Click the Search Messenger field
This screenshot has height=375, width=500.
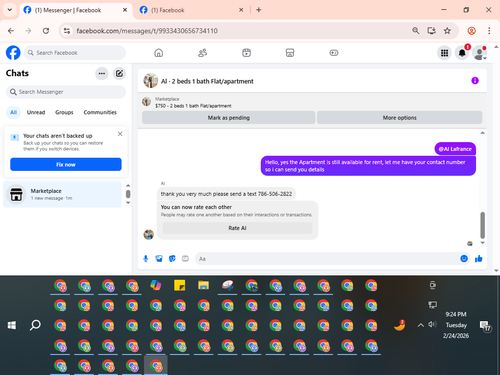(x=66, y=92)
